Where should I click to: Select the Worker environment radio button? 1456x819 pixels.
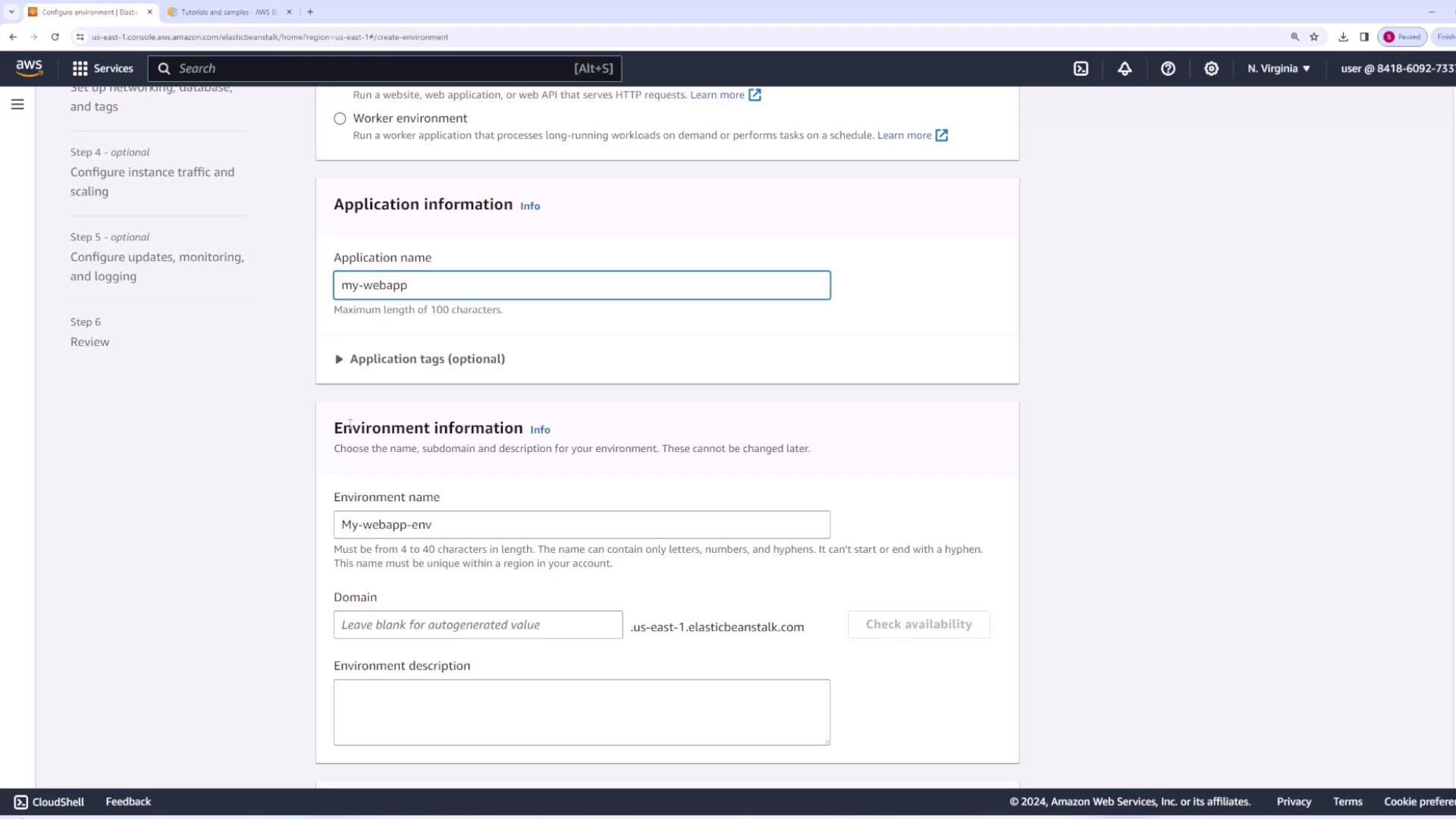point(340,118)
